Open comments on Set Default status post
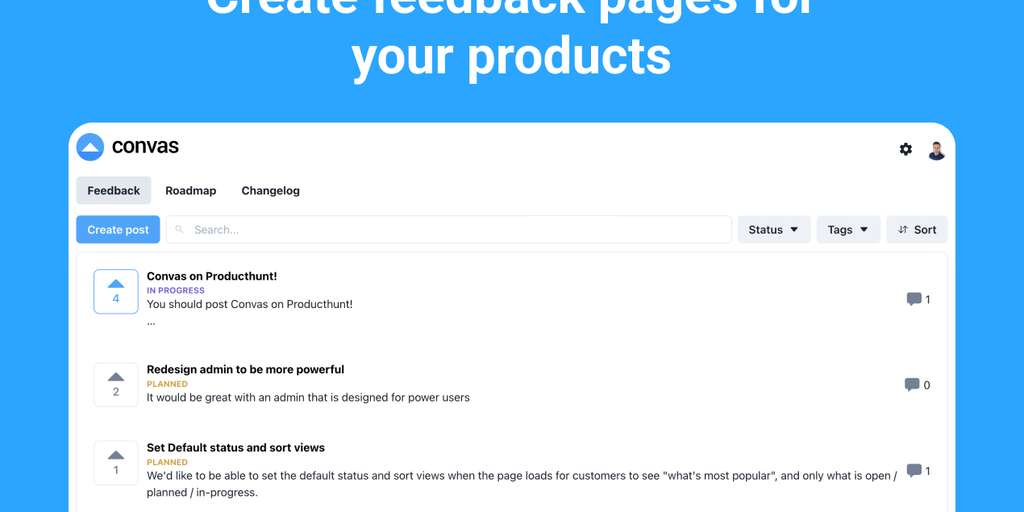Image resolution: width=1024 pixels, height=512 pixels. [914, 471]
